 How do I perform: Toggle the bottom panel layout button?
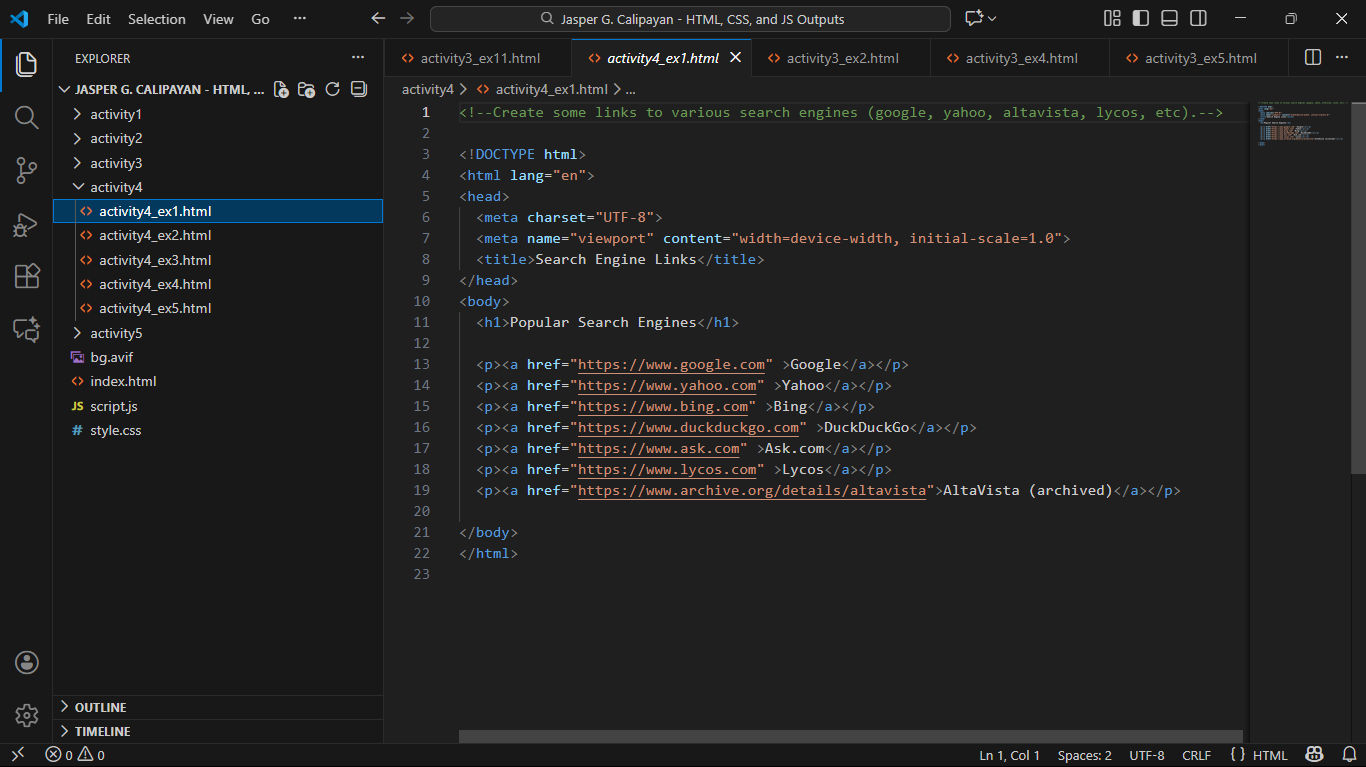coord(1169,19)
